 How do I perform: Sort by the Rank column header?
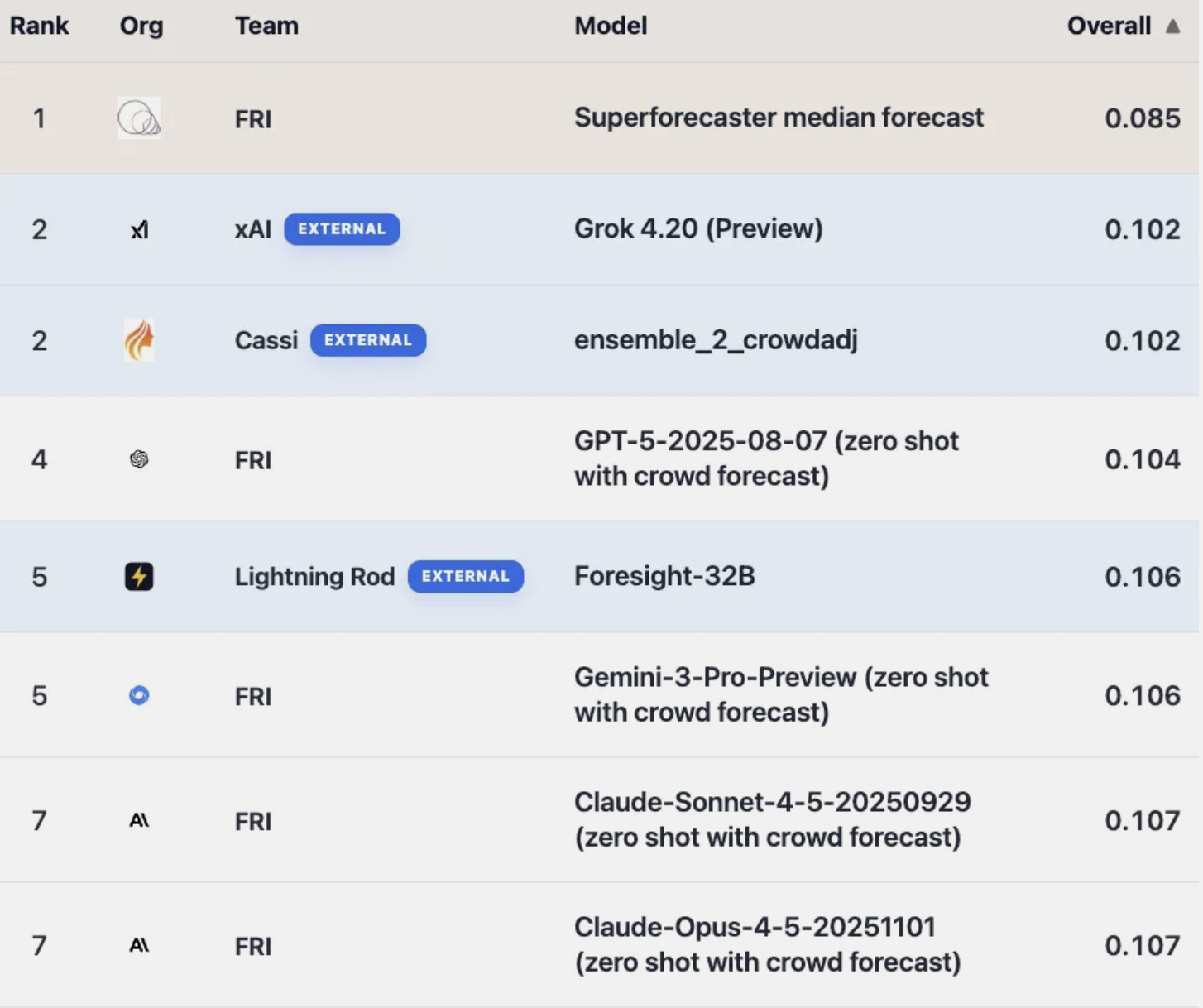(x=39, y=26)
